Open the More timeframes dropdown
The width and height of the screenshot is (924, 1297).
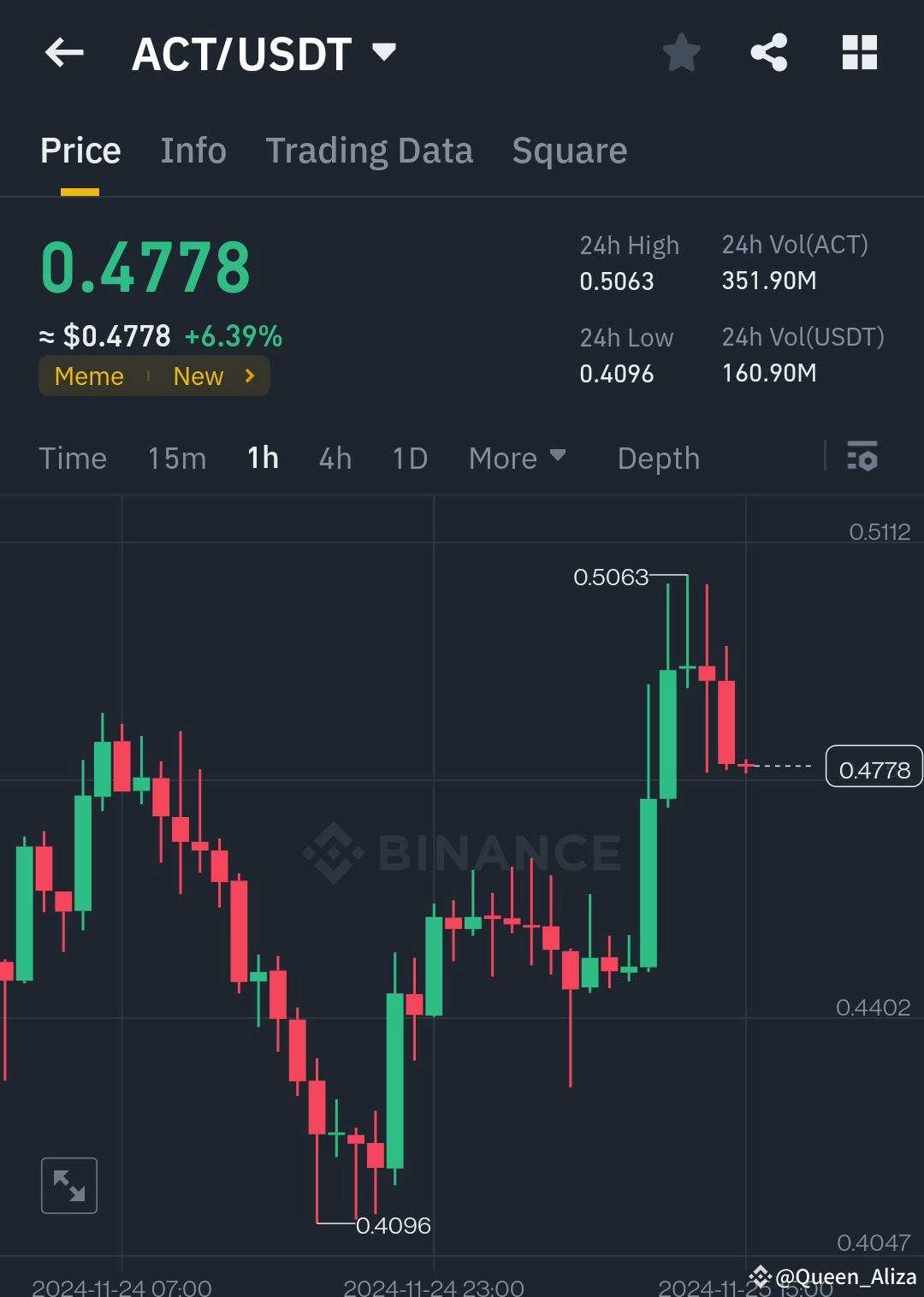coord(517,459)
